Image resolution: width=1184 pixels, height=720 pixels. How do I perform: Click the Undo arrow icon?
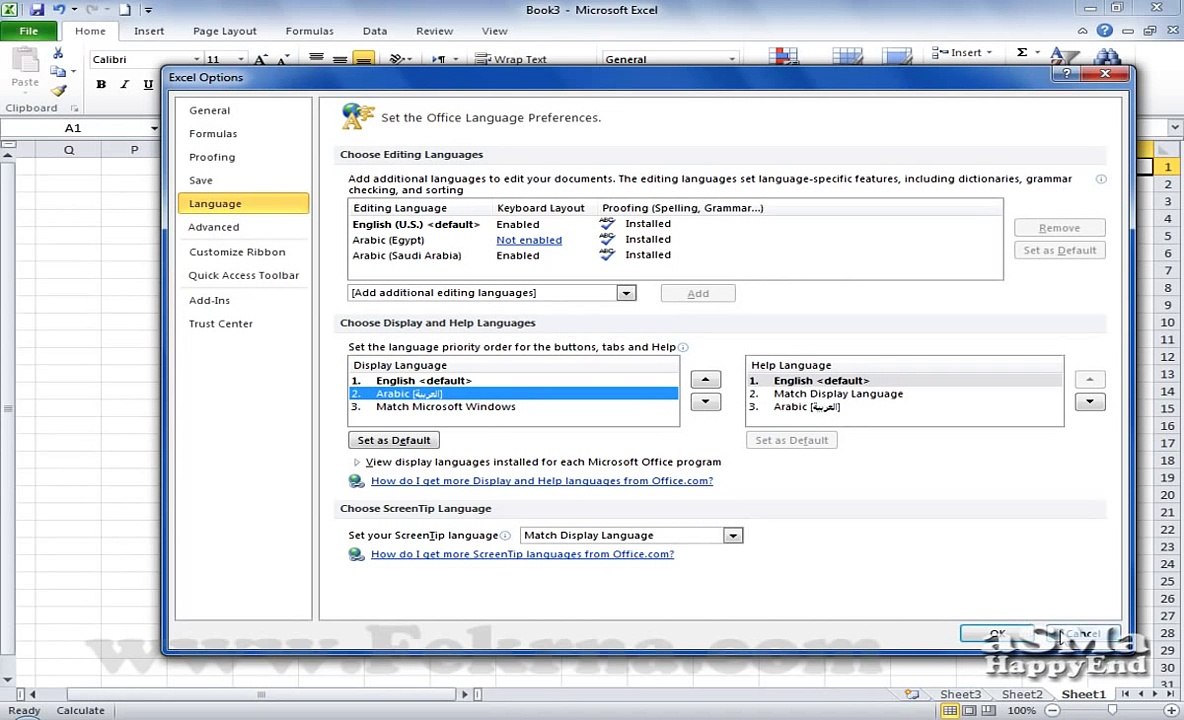click(58, 10)
